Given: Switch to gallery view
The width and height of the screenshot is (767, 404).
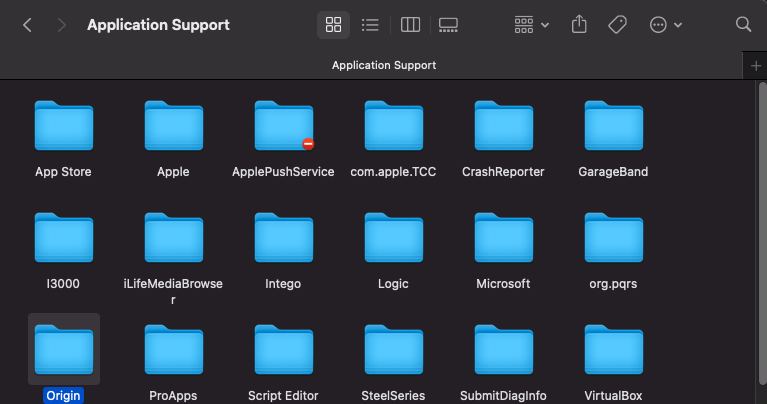Looking at the screenshot, I should [448, 25].
